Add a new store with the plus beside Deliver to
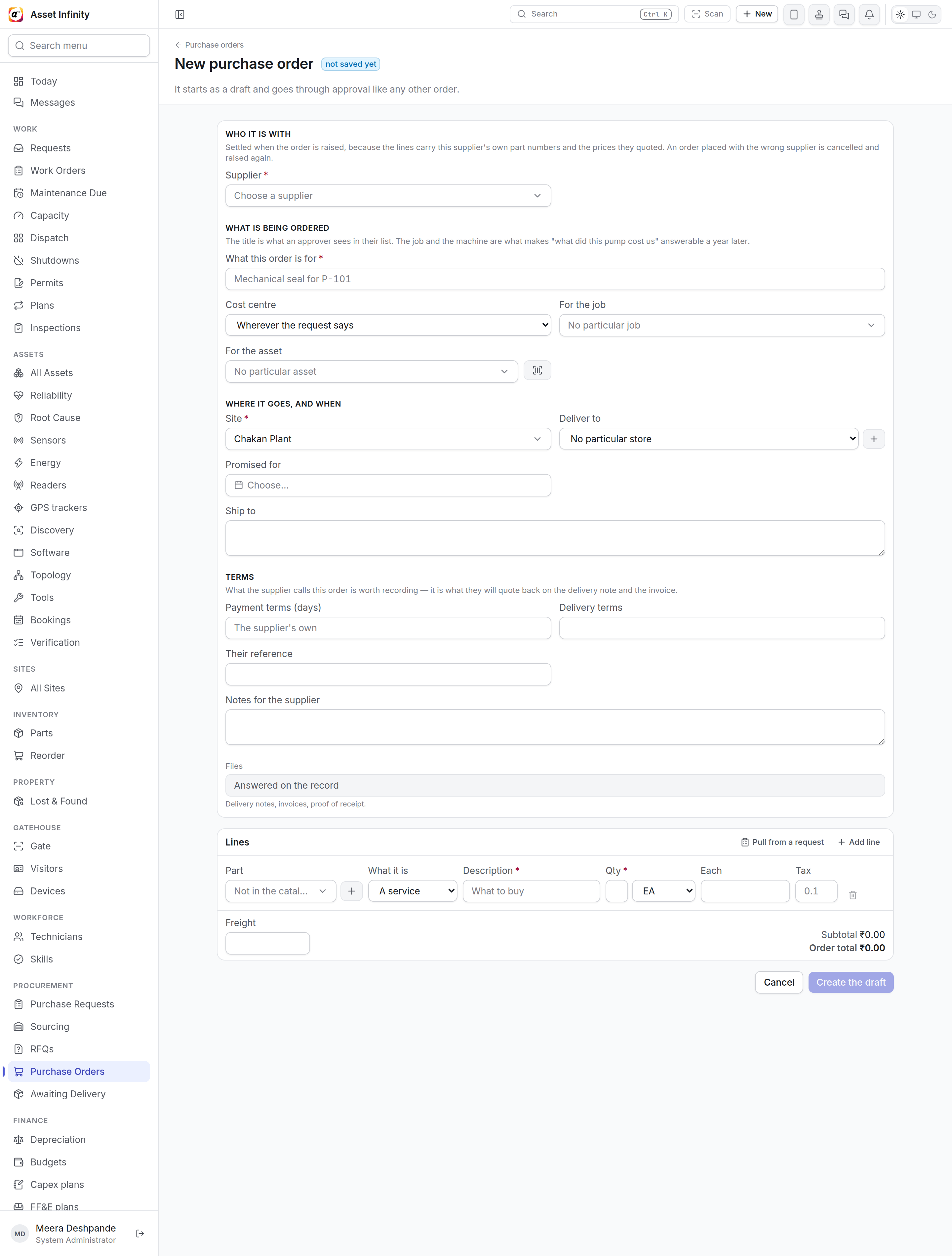The image size is (952, 1256). point(874,439)
